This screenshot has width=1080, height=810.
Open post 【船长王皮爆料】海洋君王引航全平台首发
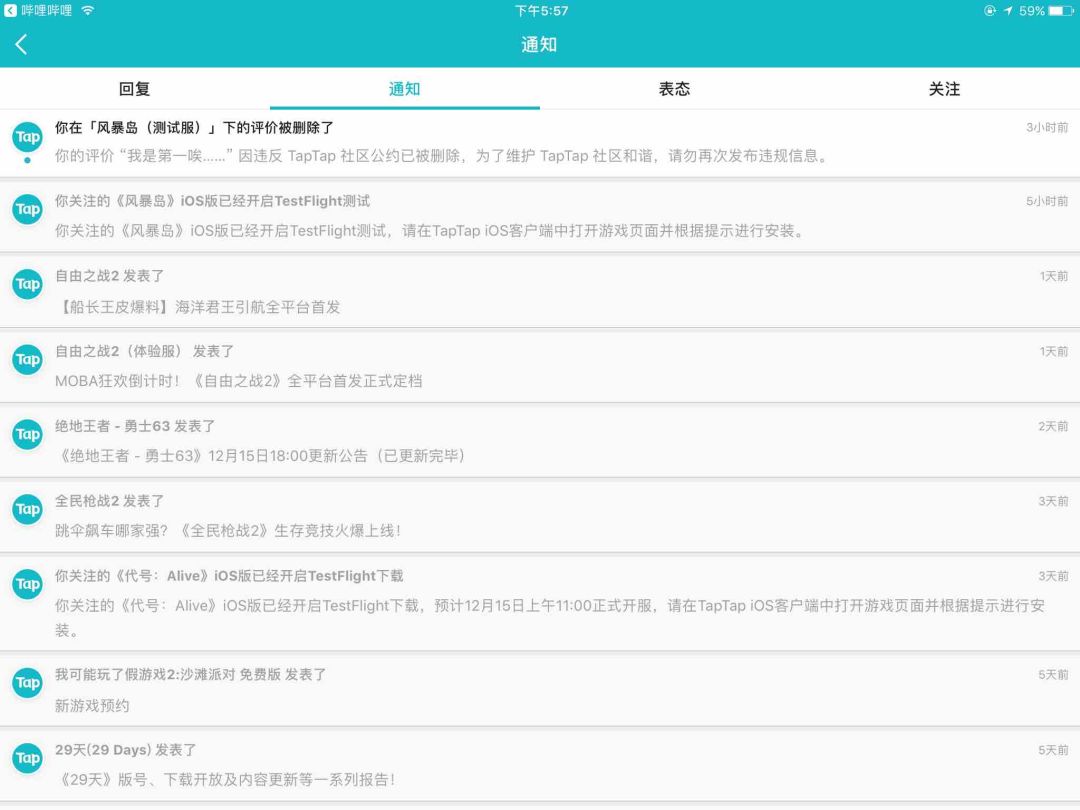[198, 307]
